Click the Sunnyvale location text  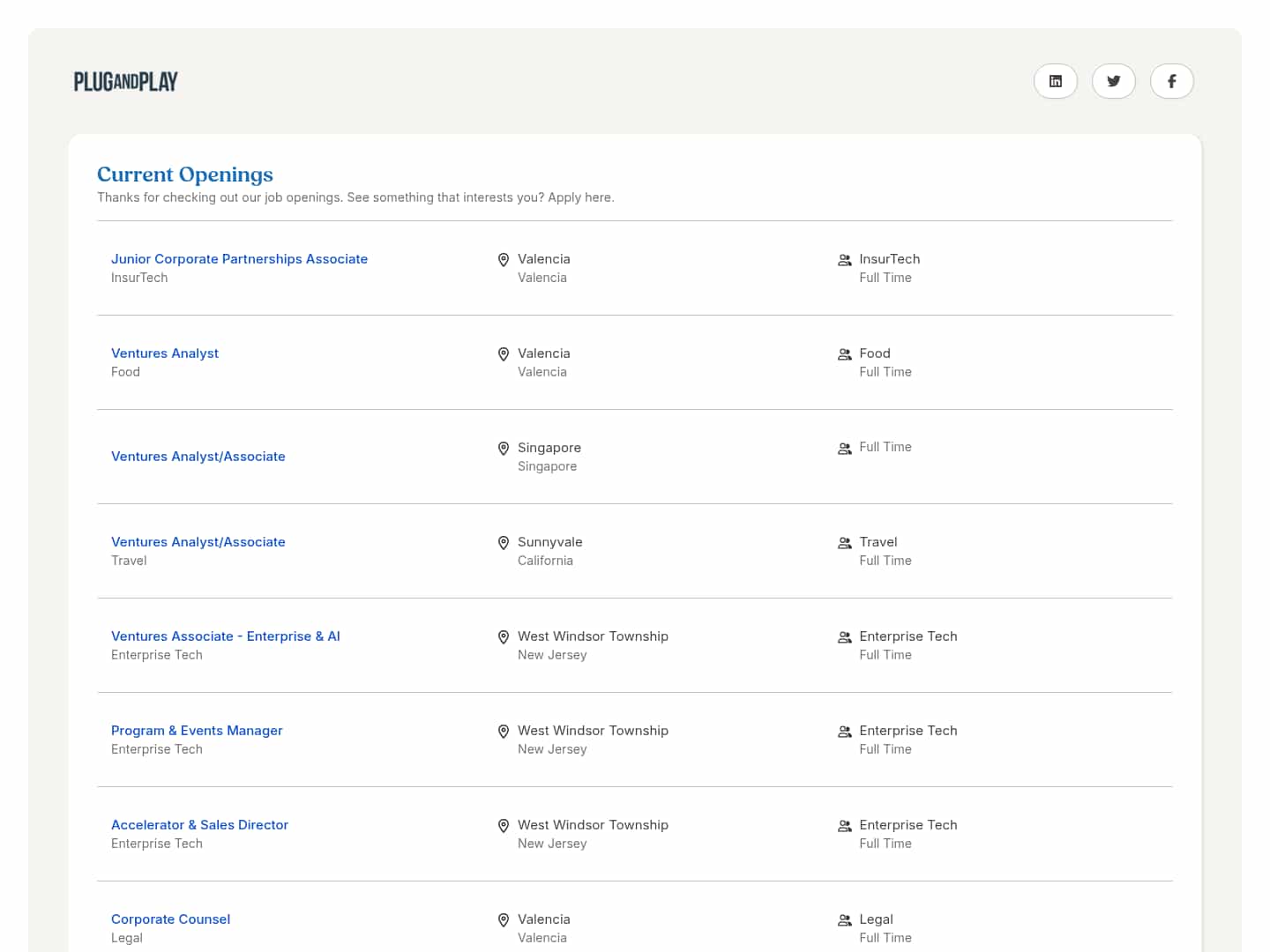tap(549, 542)
